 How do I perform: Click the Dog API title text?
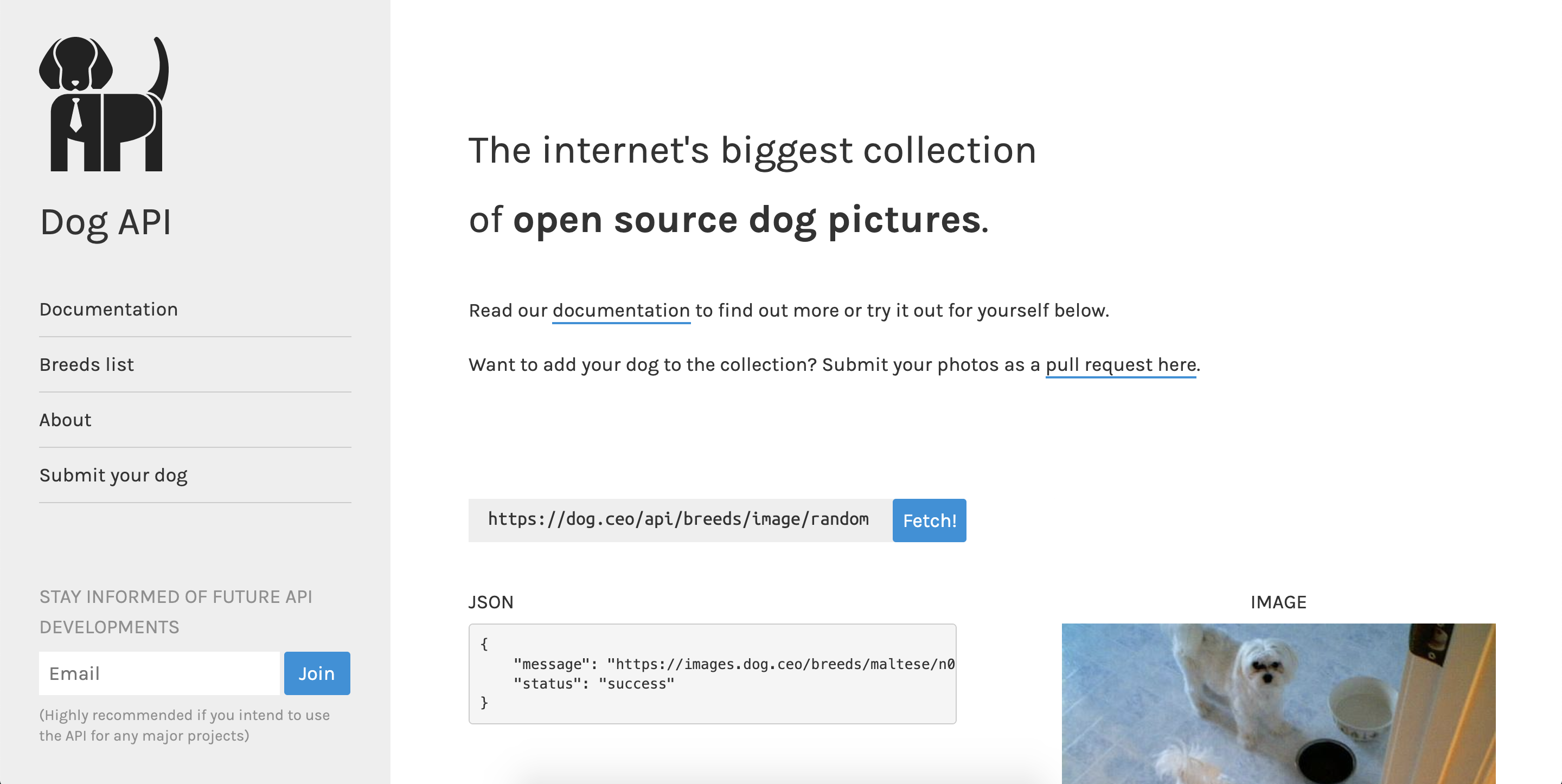click(x=106, y=222)
